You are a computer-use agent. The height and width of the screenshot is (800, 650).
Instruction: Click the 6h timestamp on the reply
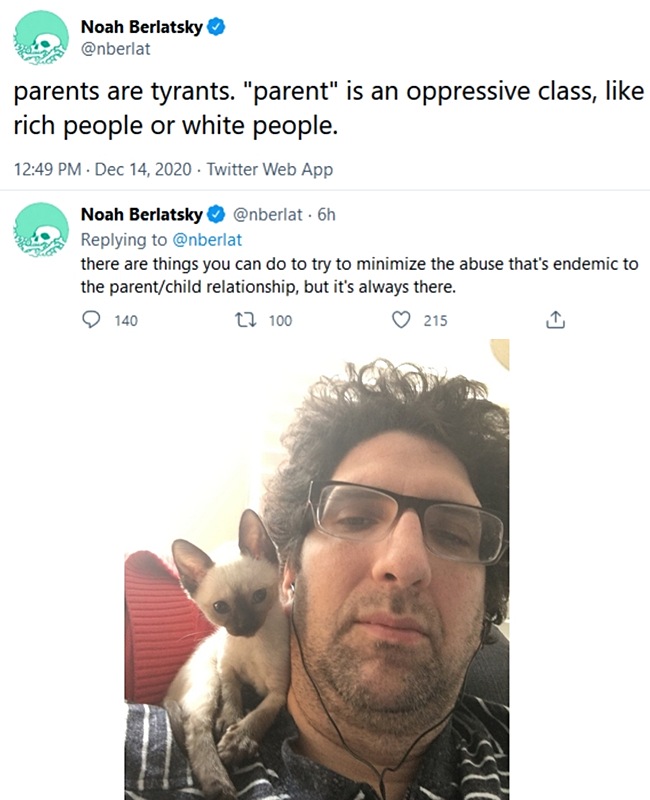(x=327, y=214)
